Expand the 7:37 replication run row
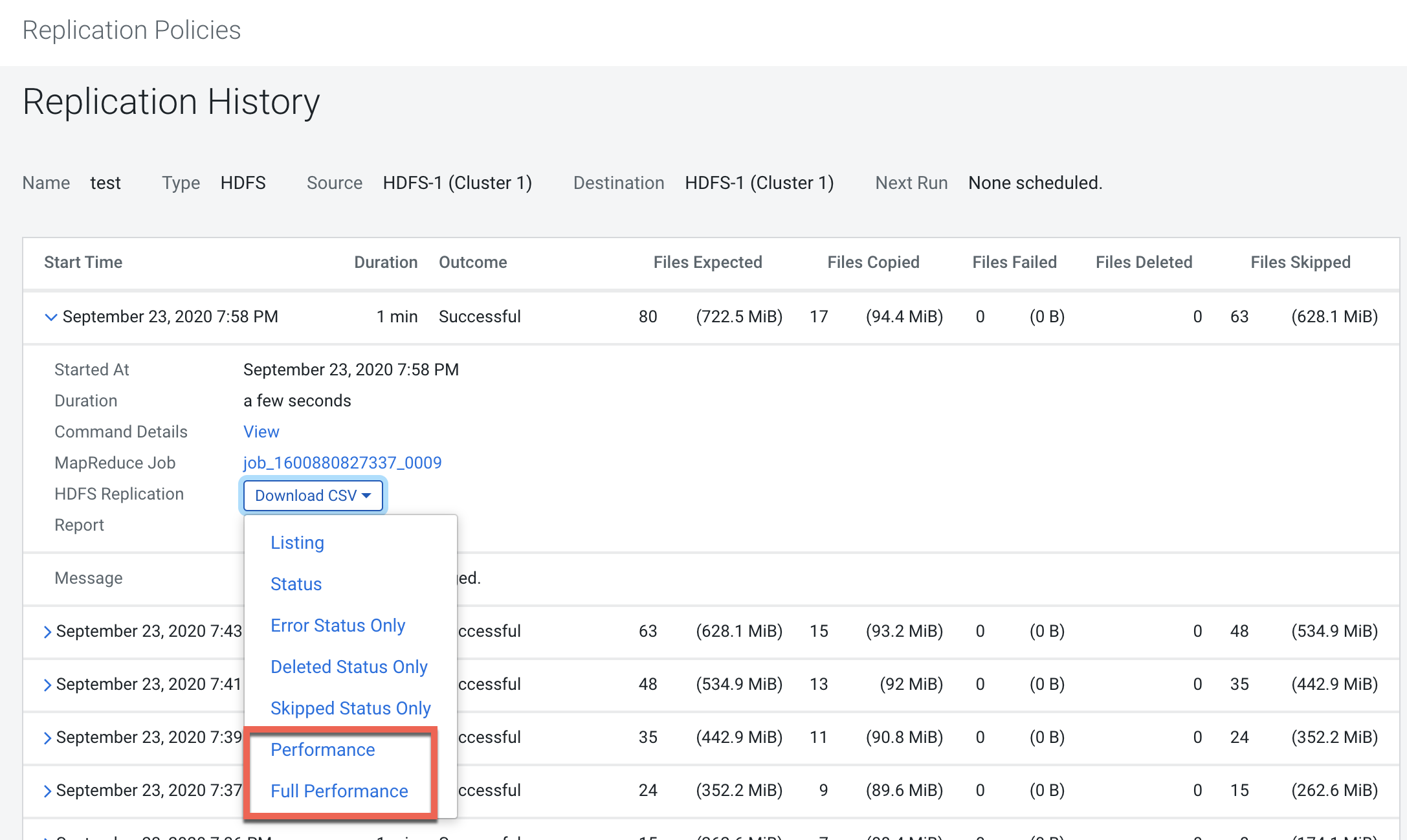Image resolution: width=1407 pixels, height=840 pixels. (x=47, y=791)
